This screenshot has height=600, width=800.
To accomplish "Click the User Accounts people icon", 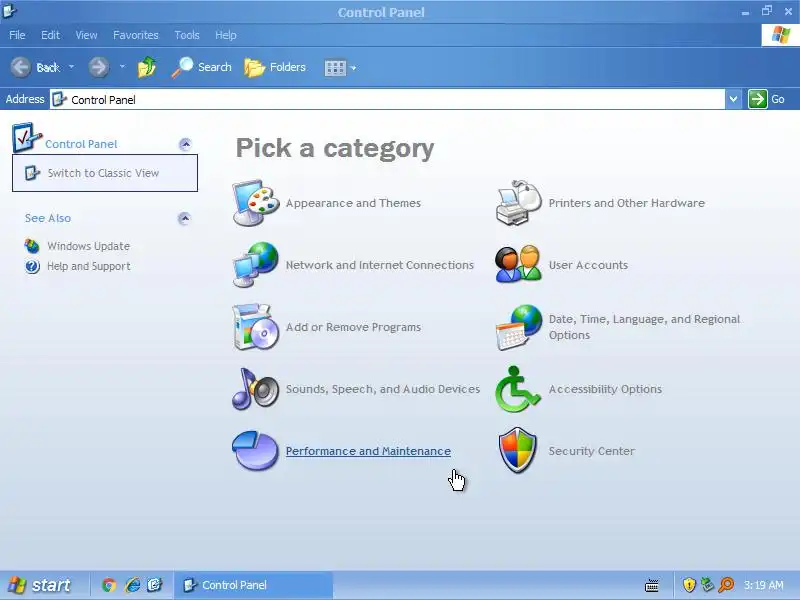I will (x=518, y=264).
